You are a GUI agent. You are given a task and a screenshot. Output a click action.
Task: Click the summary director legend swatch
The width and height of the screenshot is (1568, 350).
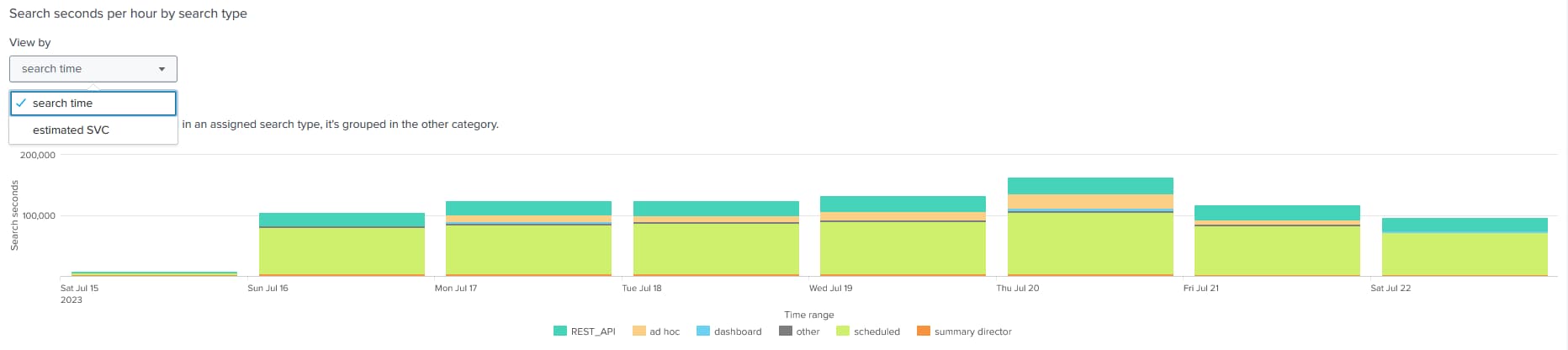924,331
